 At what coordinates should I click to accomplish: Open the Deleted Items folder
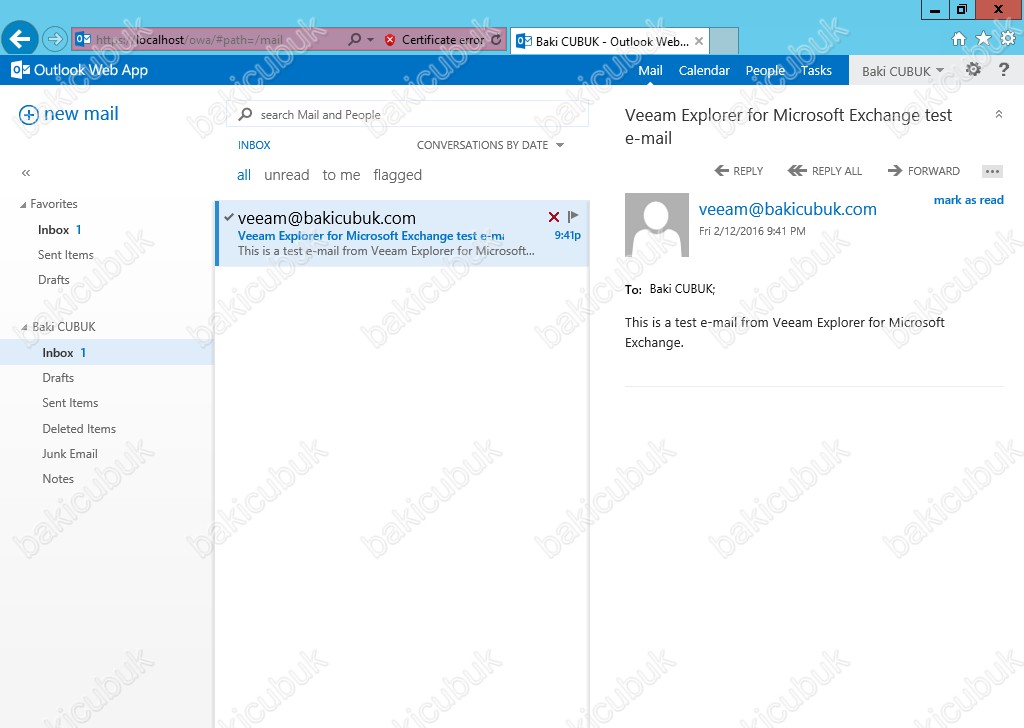(x=79, y=428)
